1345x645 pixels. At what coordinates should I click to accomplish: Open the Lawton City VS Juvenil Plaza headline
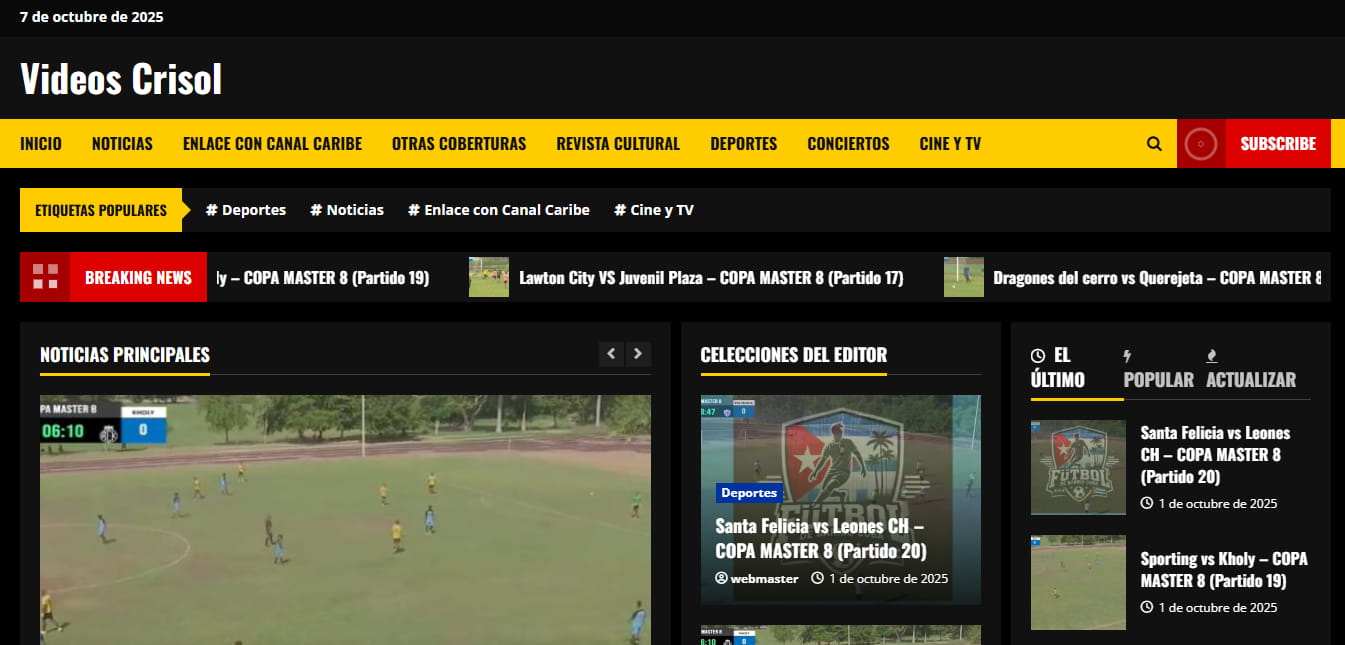[710, 278]
